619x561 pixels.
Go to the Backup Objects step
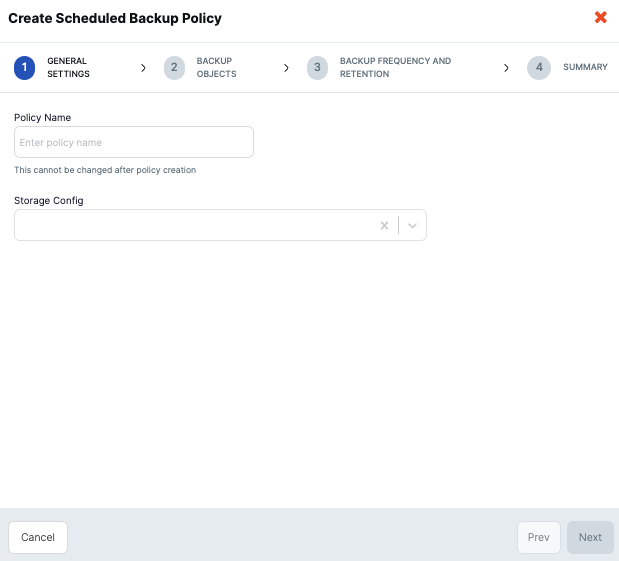[215, 68]
